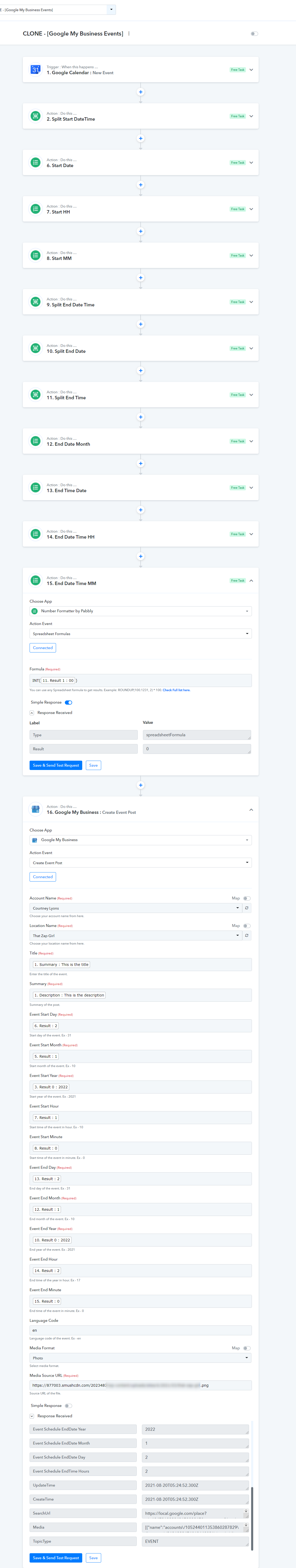Click the Start Date step icon
The width and height of the screenshot is (296, 1568).
(x=35, y=162)
